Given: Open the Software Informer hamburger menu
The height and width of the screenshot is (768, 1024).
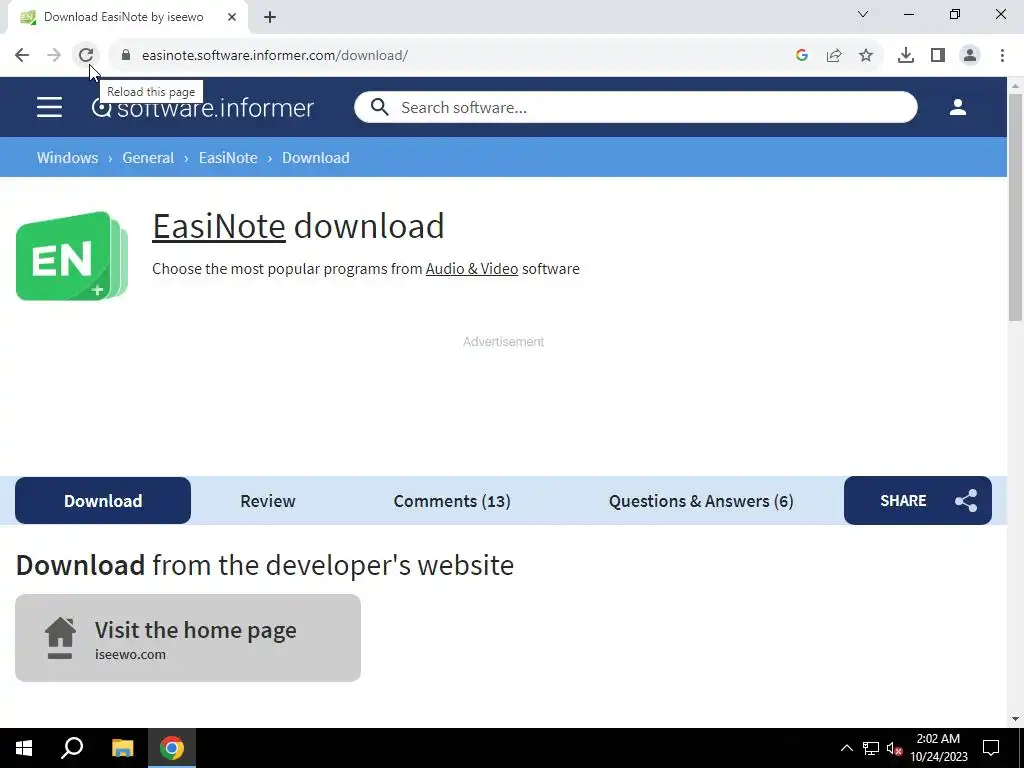Looking at the screenshot, I should (50, 107).
